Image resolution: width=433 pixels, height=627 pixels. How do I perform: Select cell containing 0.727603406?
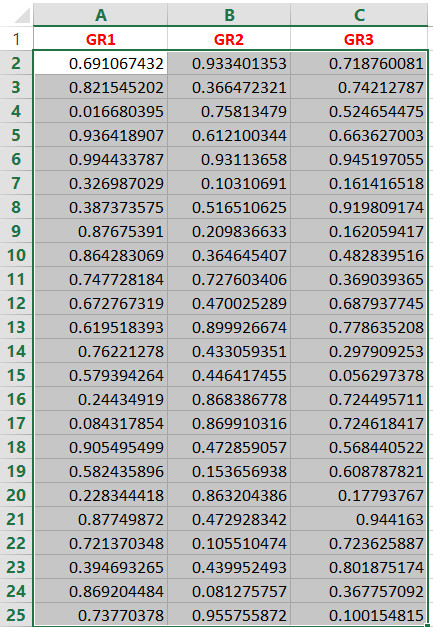[x=229, y=279]
